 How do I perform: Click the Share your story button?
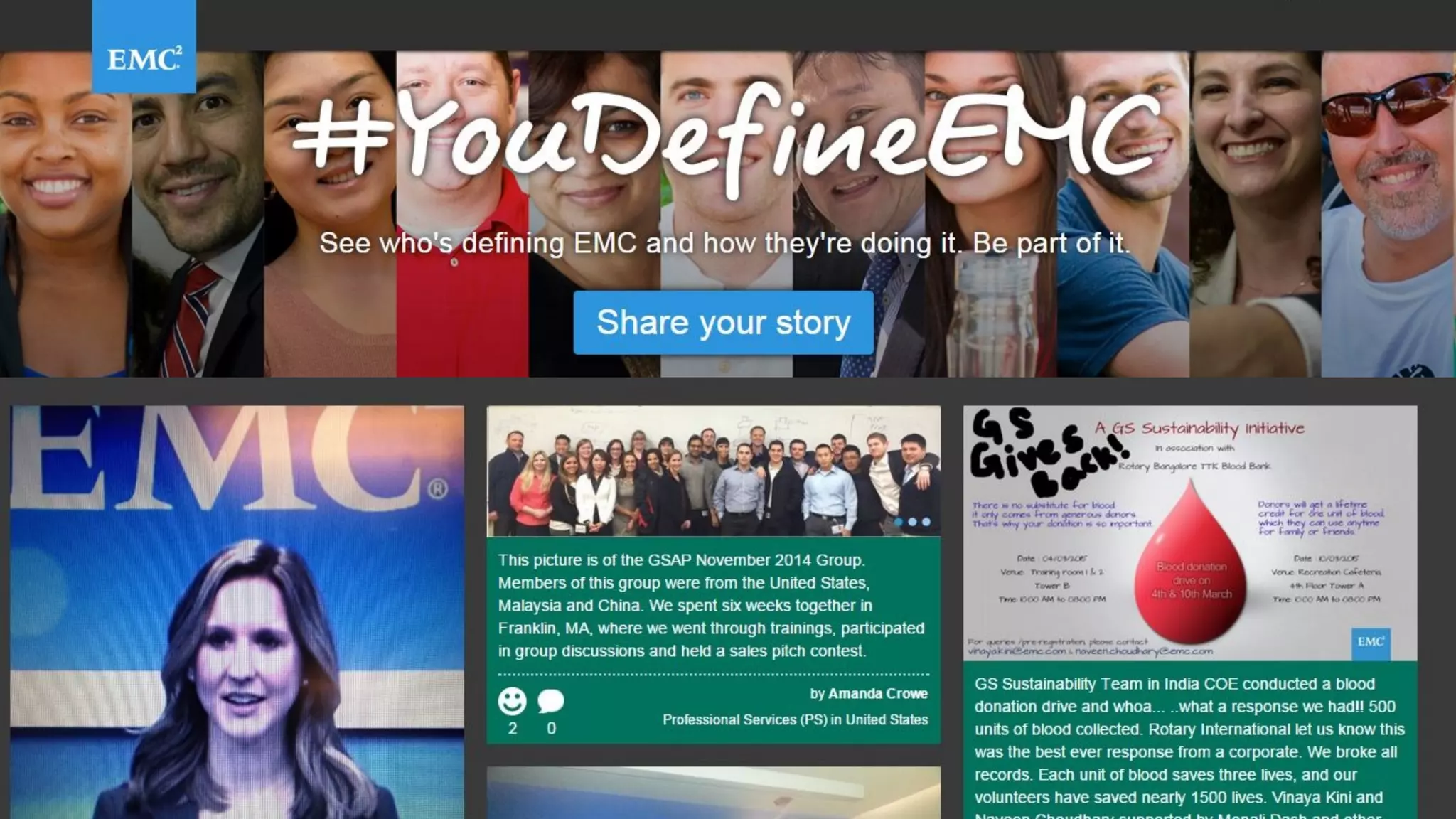(x=723, y=322)
